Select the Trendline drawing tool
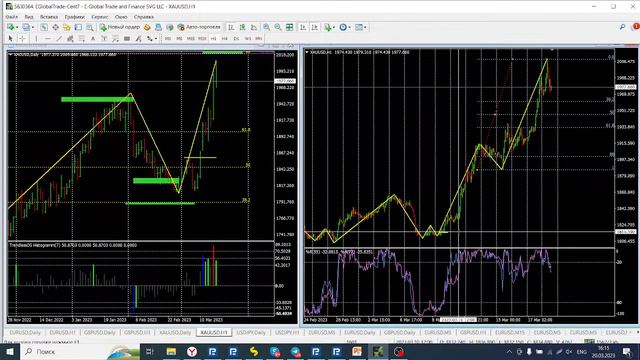 (x=59, y=38)
